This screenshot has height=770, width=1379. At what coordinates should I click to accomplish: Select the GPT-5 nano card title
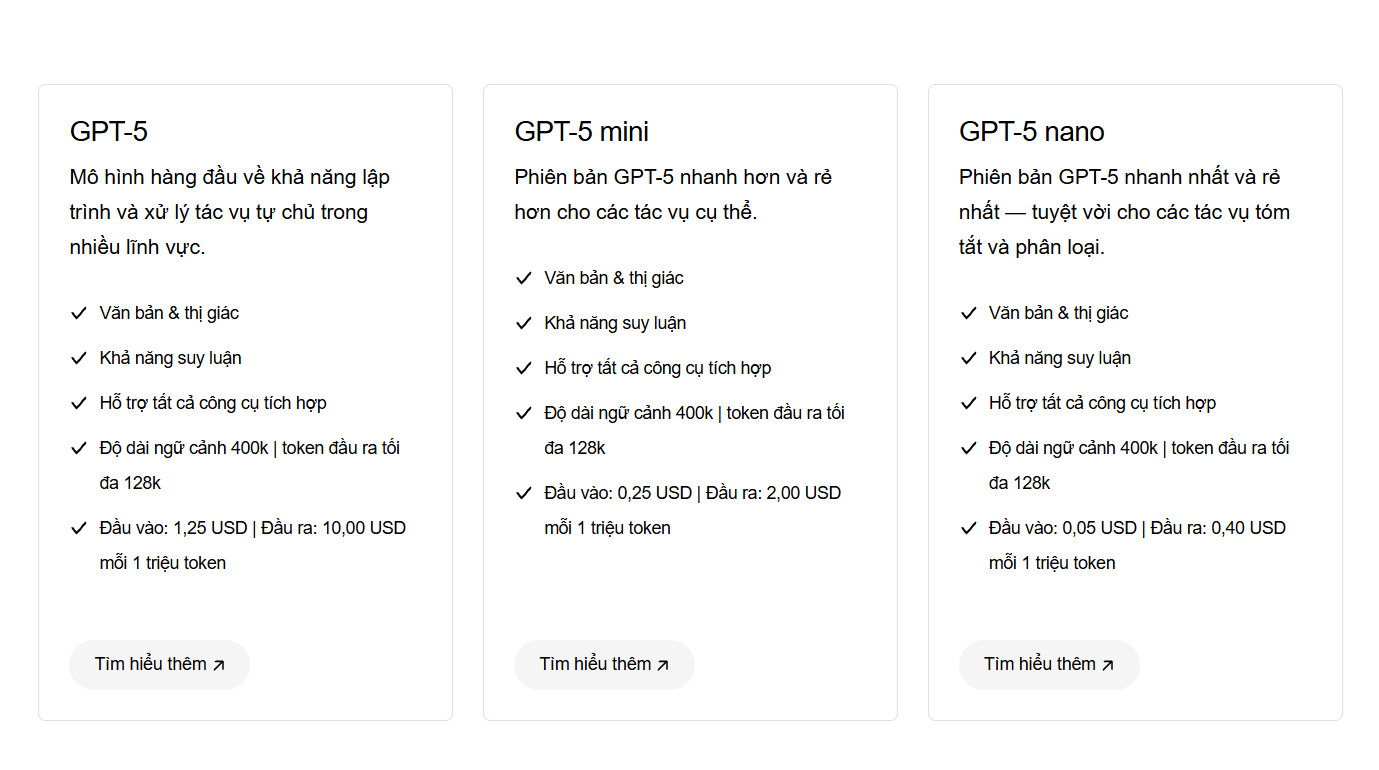point(1032,132)
